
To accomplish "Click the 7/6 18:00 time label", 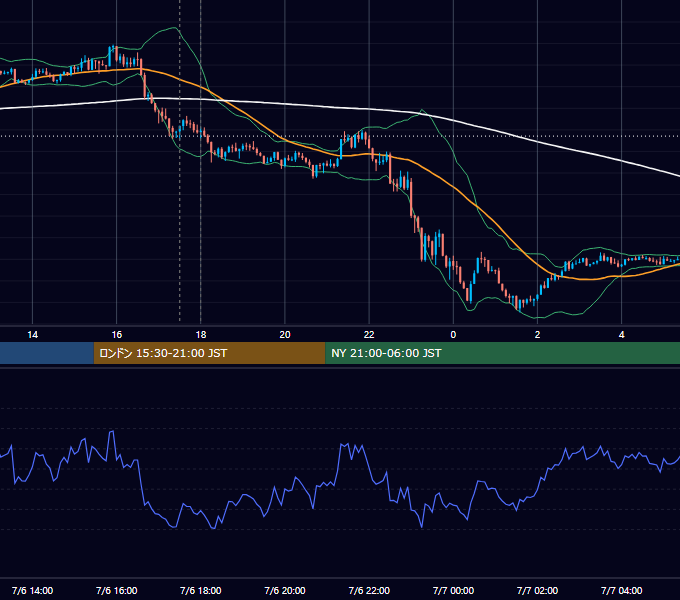I will pos(201,590).
